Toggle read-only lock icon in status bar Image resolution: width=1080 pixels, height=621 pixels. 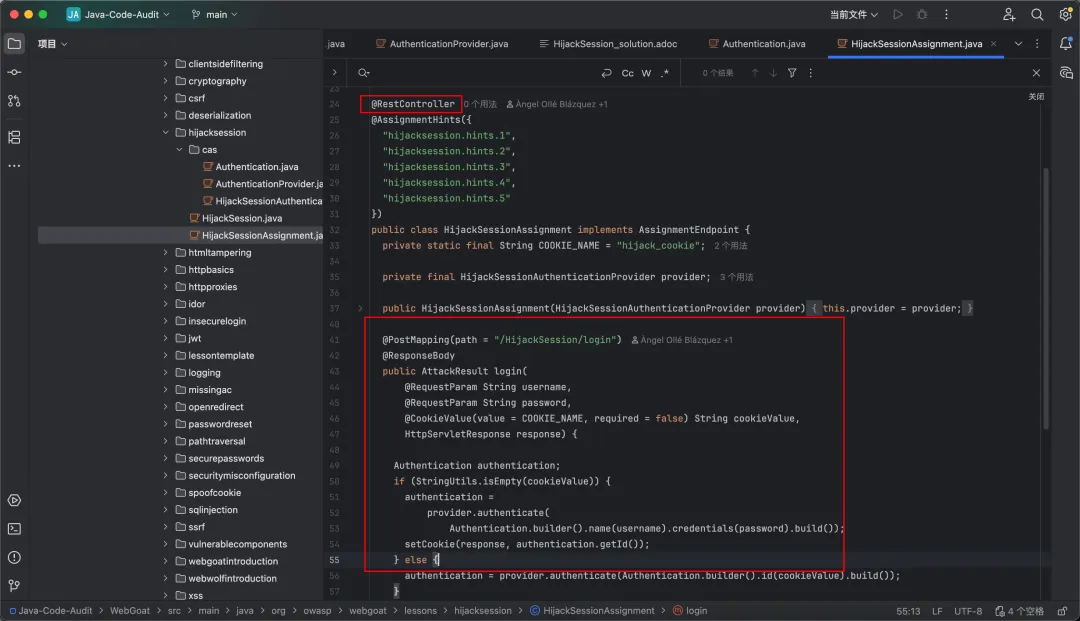[1063, 611]
